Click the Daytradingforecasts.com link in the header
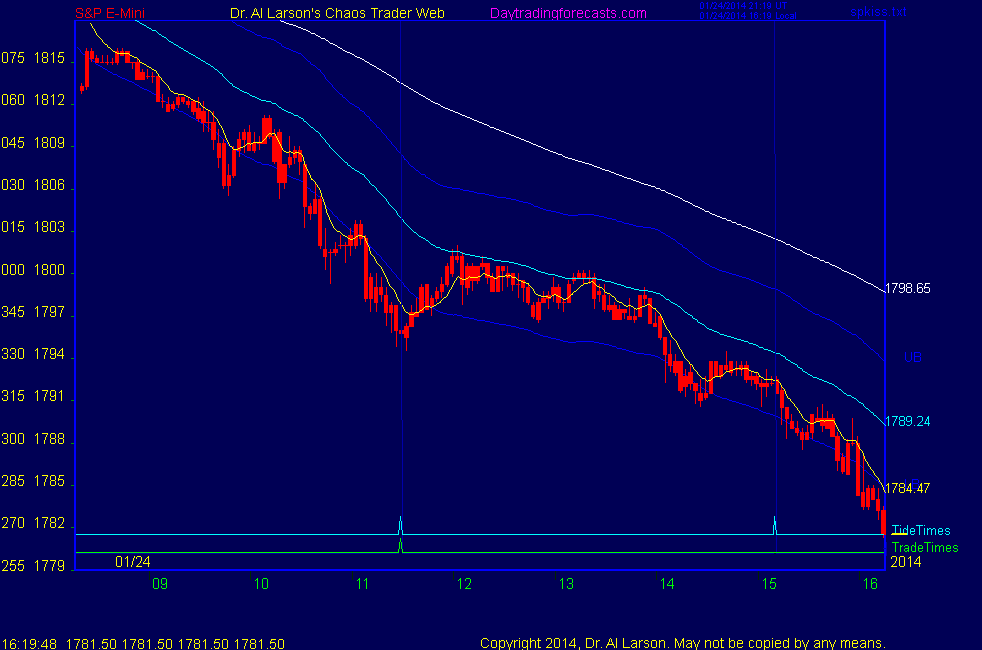 [x=568, y=13]
